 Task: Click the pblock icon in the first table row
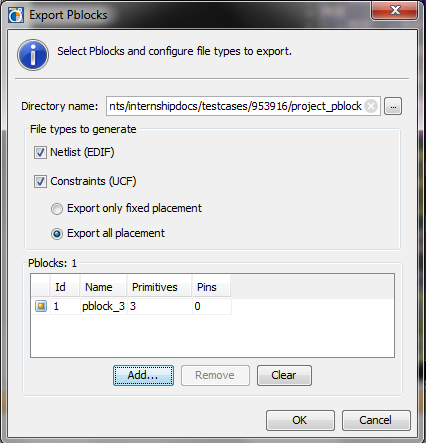tap(41, 306)
